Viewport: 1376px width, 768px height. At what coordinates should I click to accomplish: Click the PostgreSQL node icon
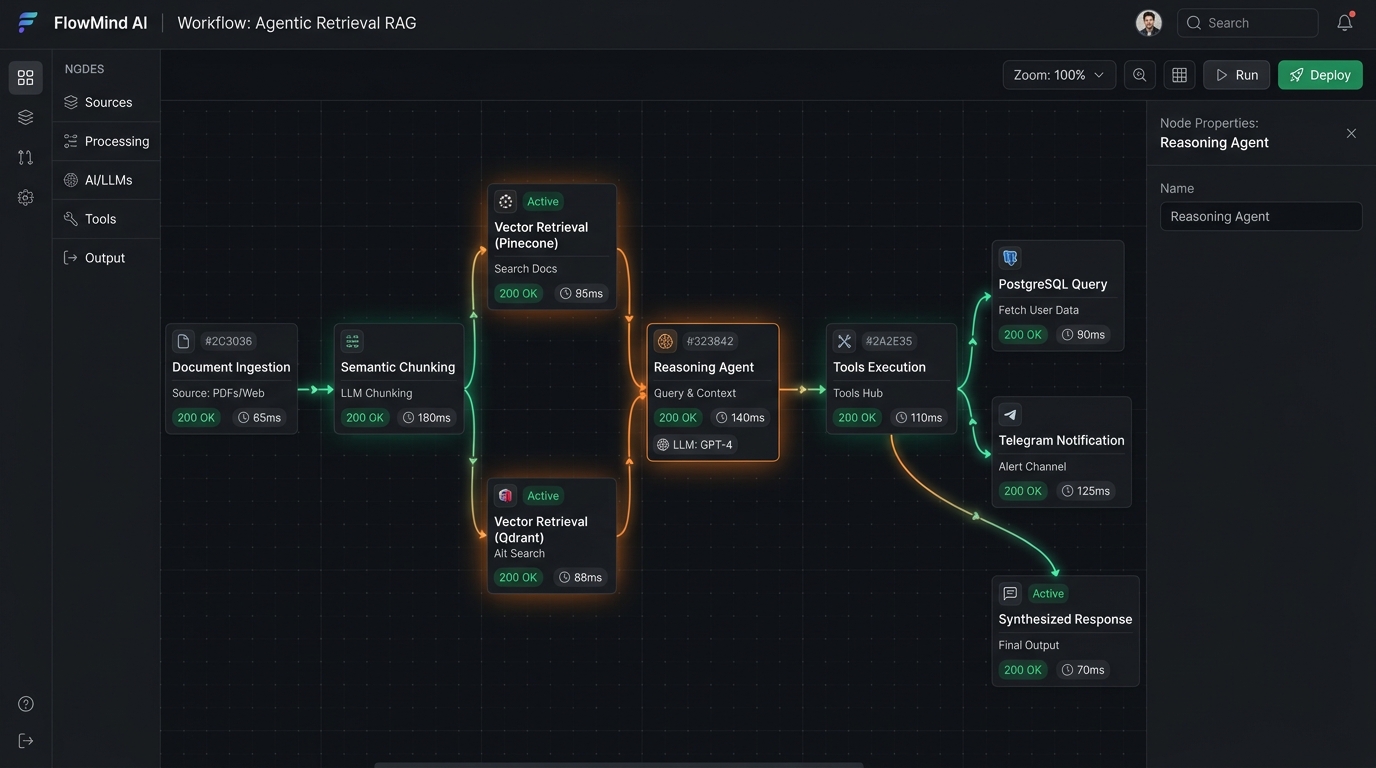[1010, 258]
